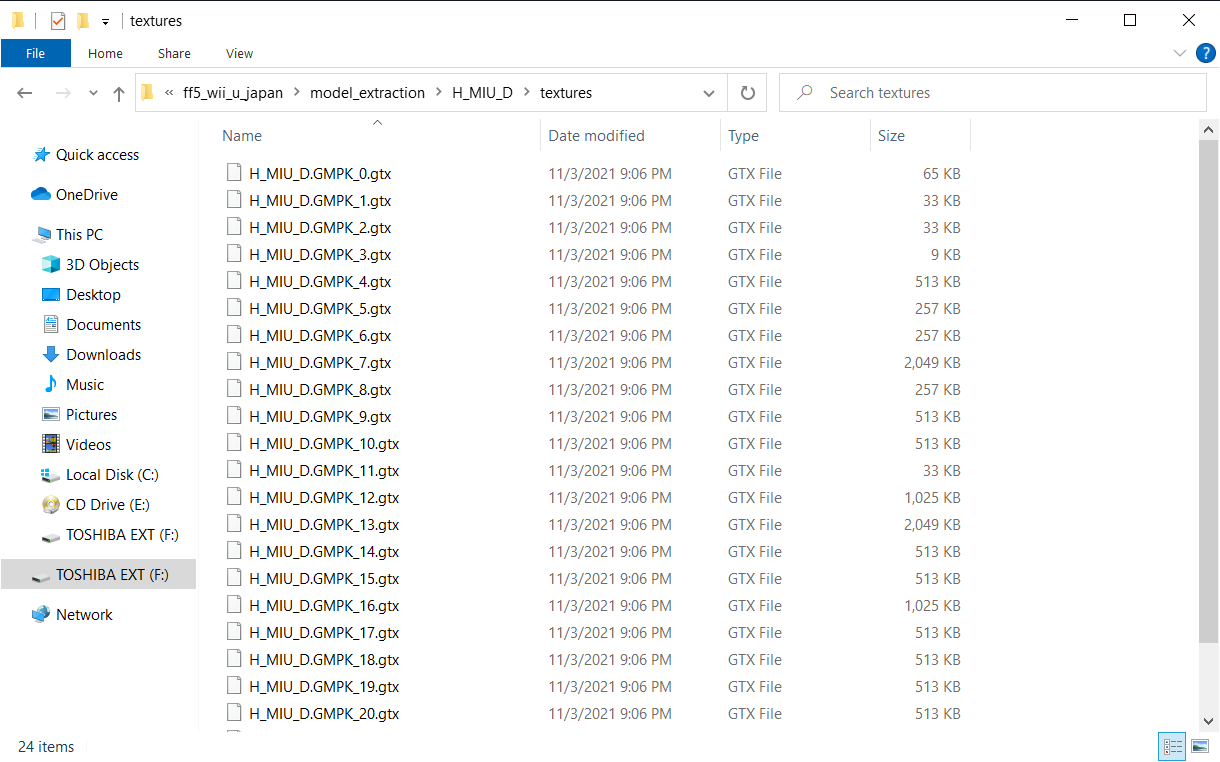Open Music in navigation pane
This screenshot has height=762, width=1220.
tap(73, 384)
